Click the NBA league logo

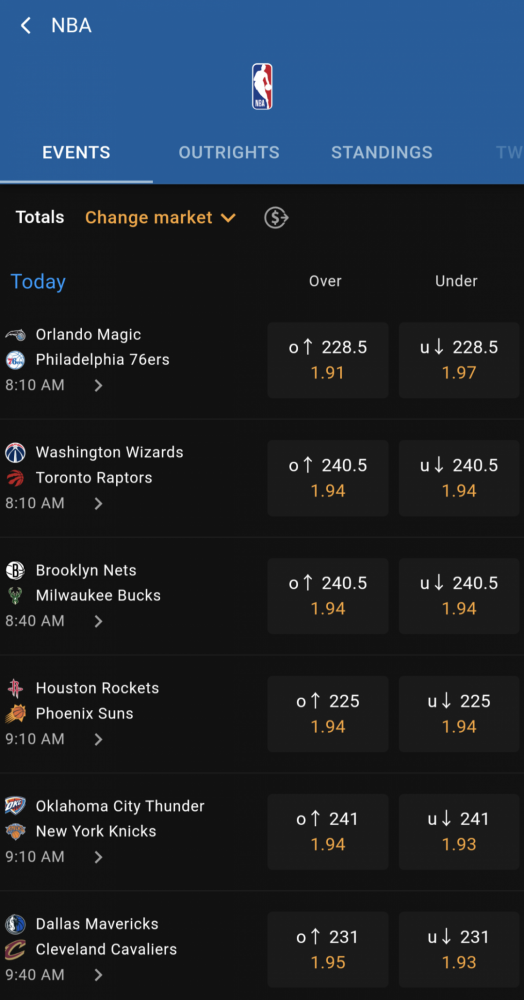262,87
